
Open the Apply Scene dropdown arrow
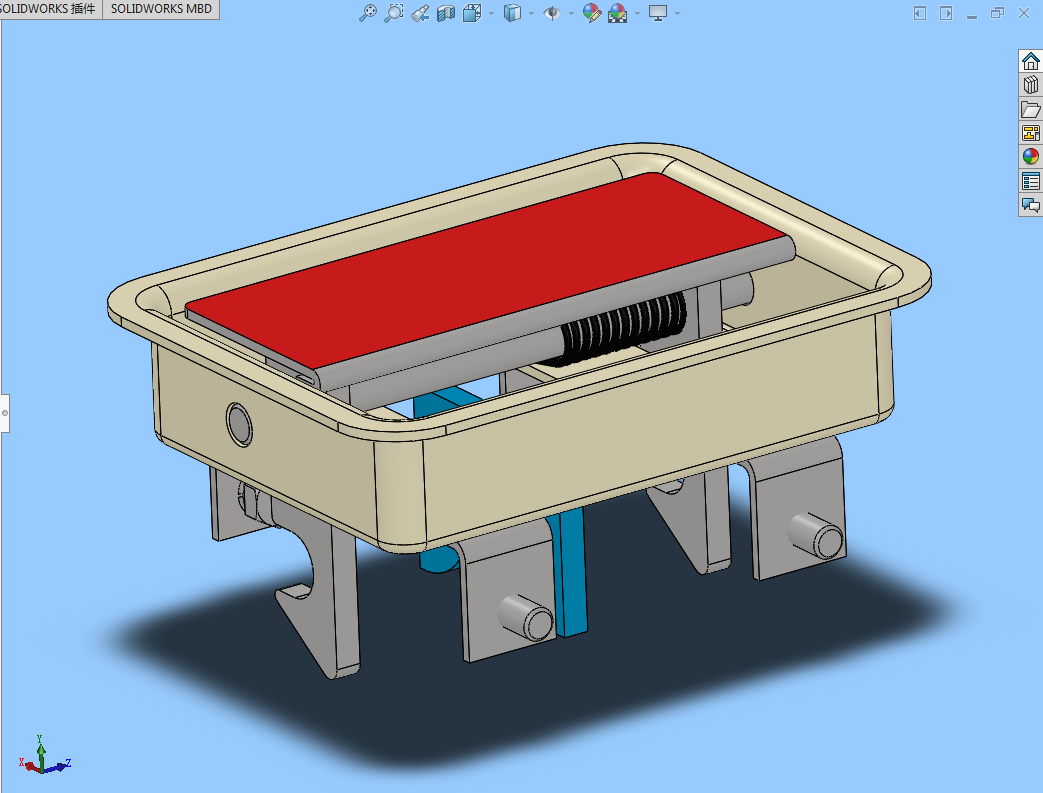637,13
